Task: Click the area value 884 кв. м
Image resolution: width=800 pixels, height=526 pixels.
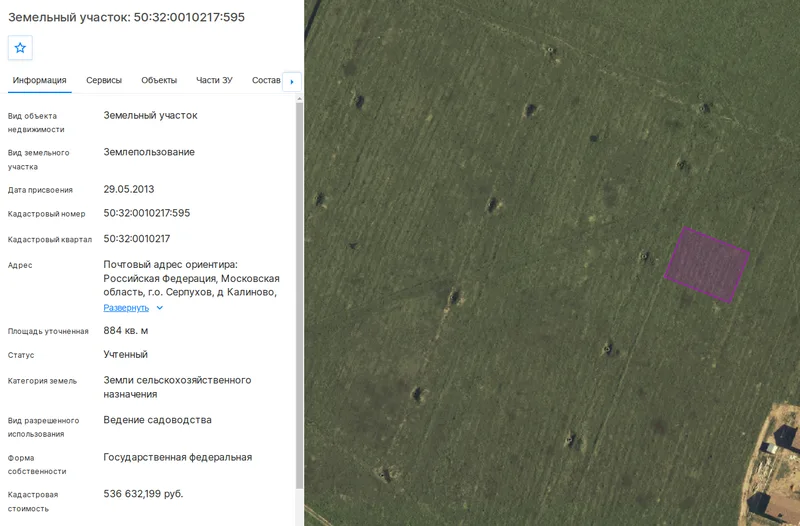Action: [x=126, y=331]
